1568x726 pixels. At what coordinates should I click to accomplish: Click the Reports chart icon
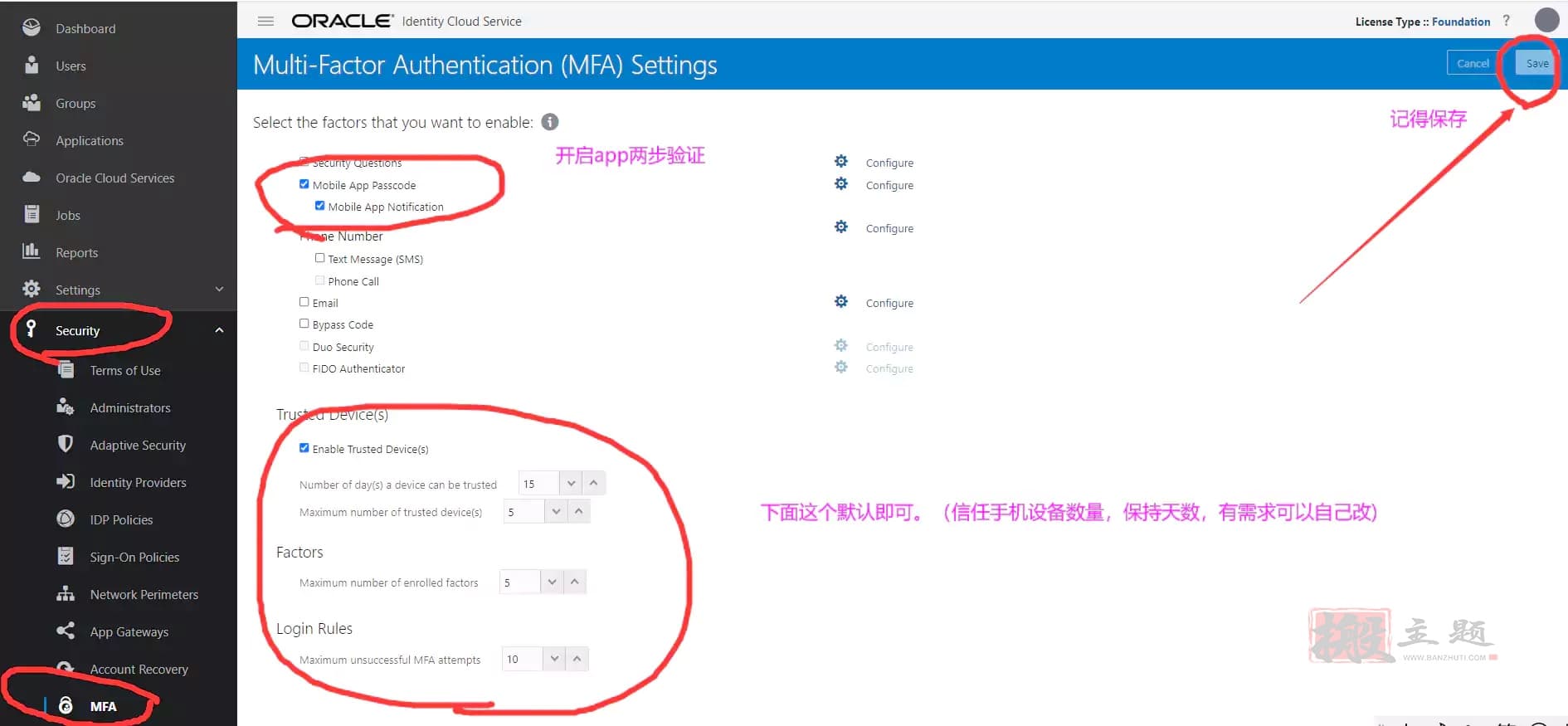tap(32, 251)
